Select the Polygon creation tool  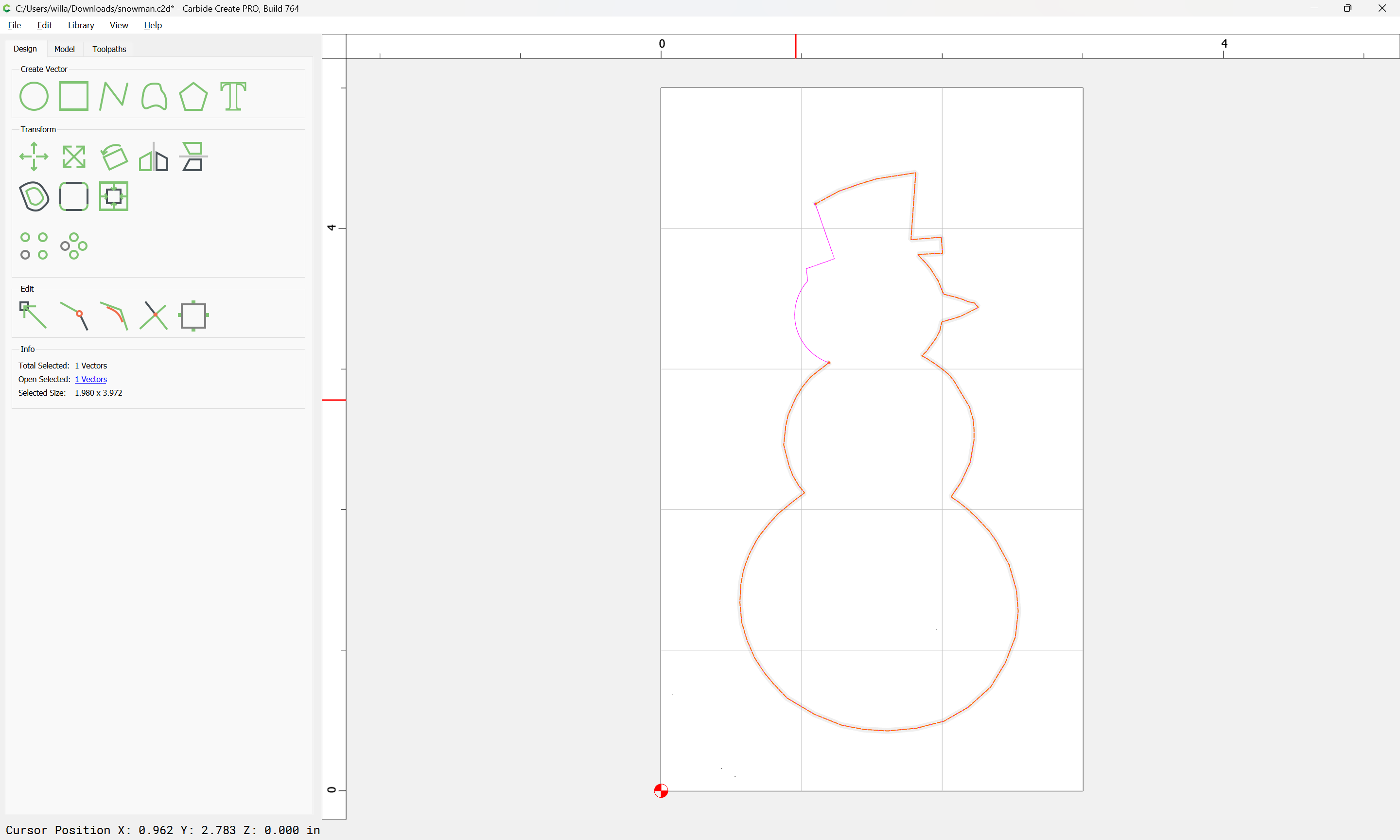(193, 96)
